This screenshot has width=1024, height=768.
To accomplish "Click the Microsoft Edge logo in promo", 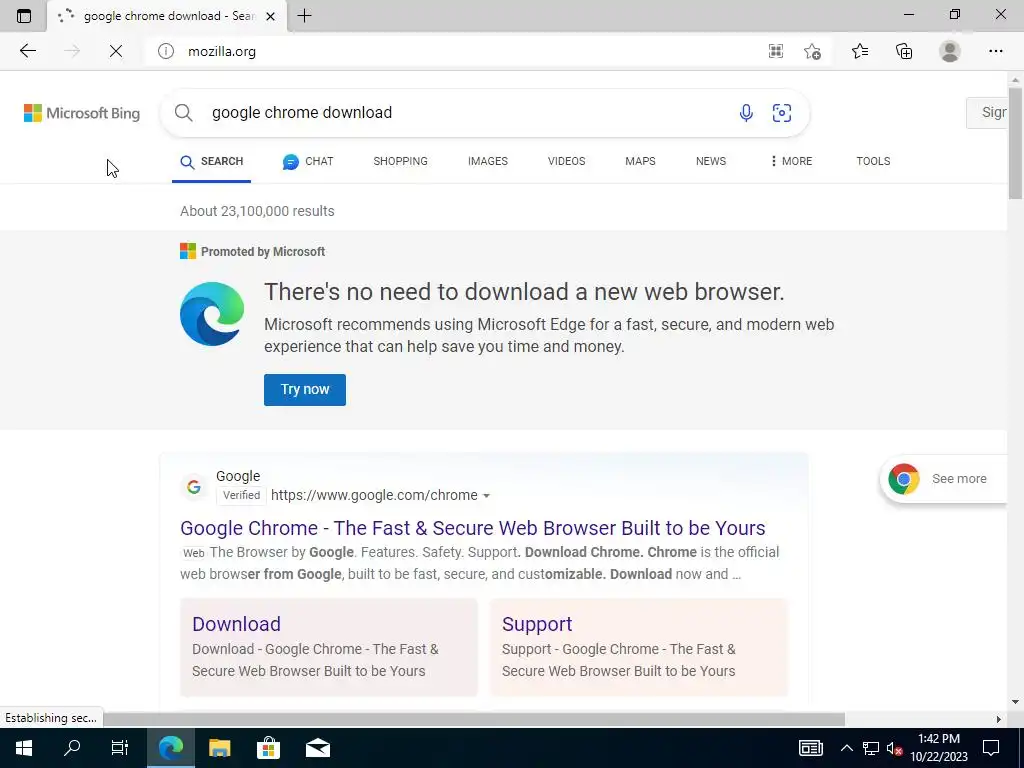I will tap(212, 314).
